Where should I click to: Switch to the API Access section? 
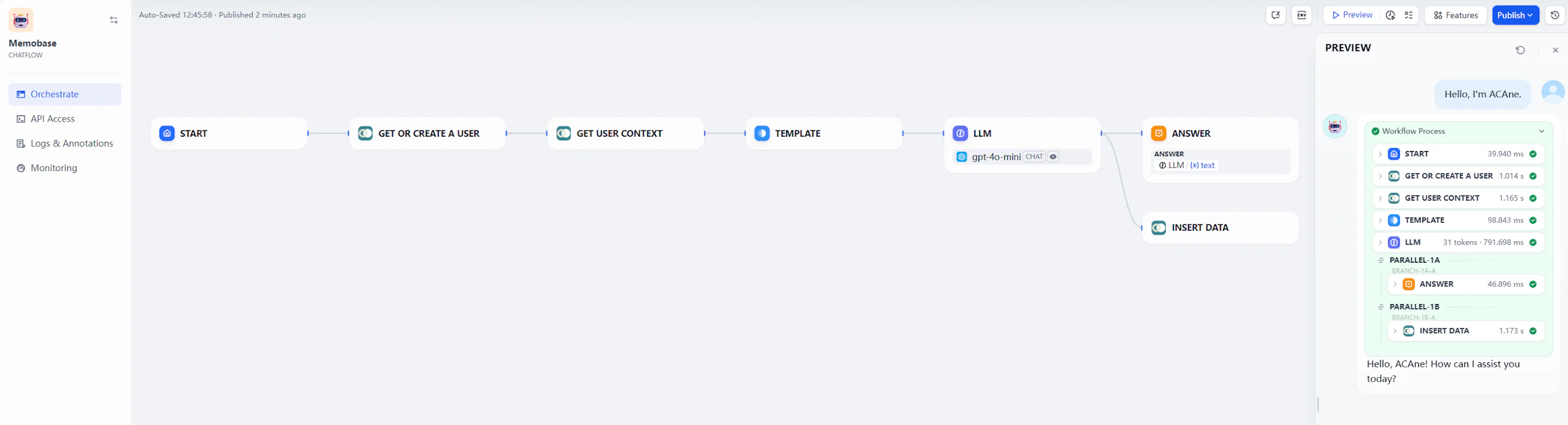[53, 118]
